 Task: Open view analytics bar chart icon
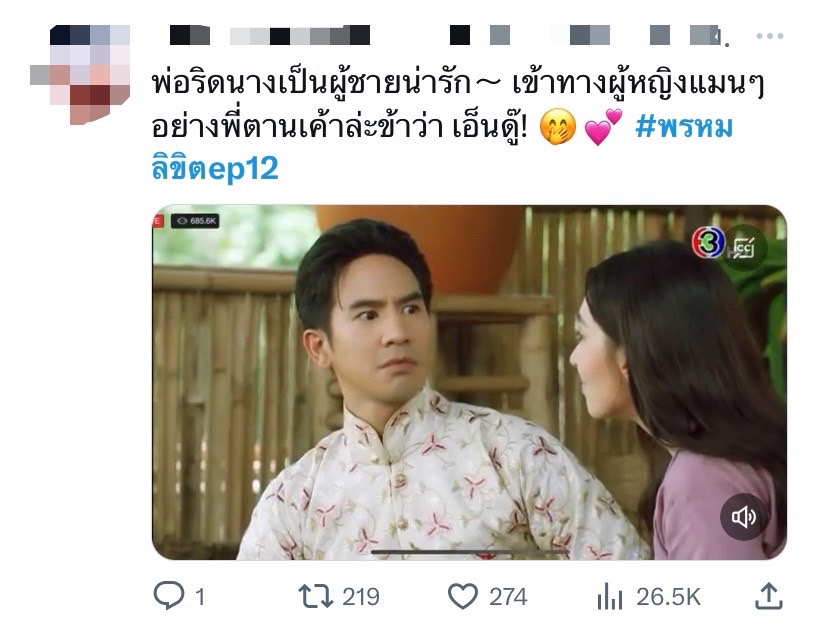(610, 596)
